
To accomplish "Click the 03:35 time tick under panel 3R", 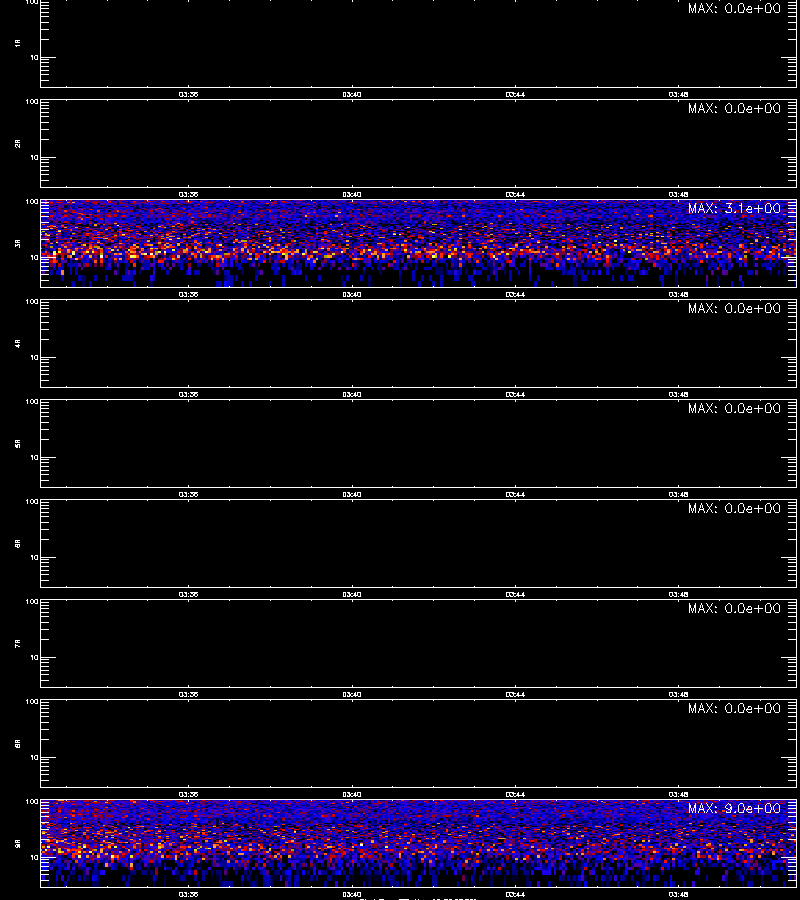I will [188, 294].
